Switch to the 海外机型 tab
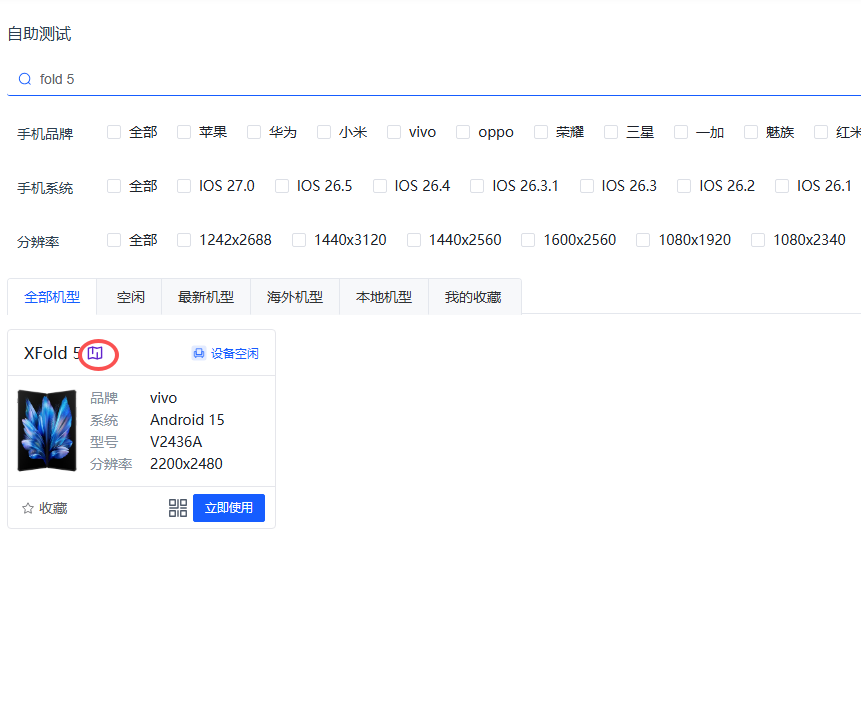The image size is (861, 724). coord(295,297)
